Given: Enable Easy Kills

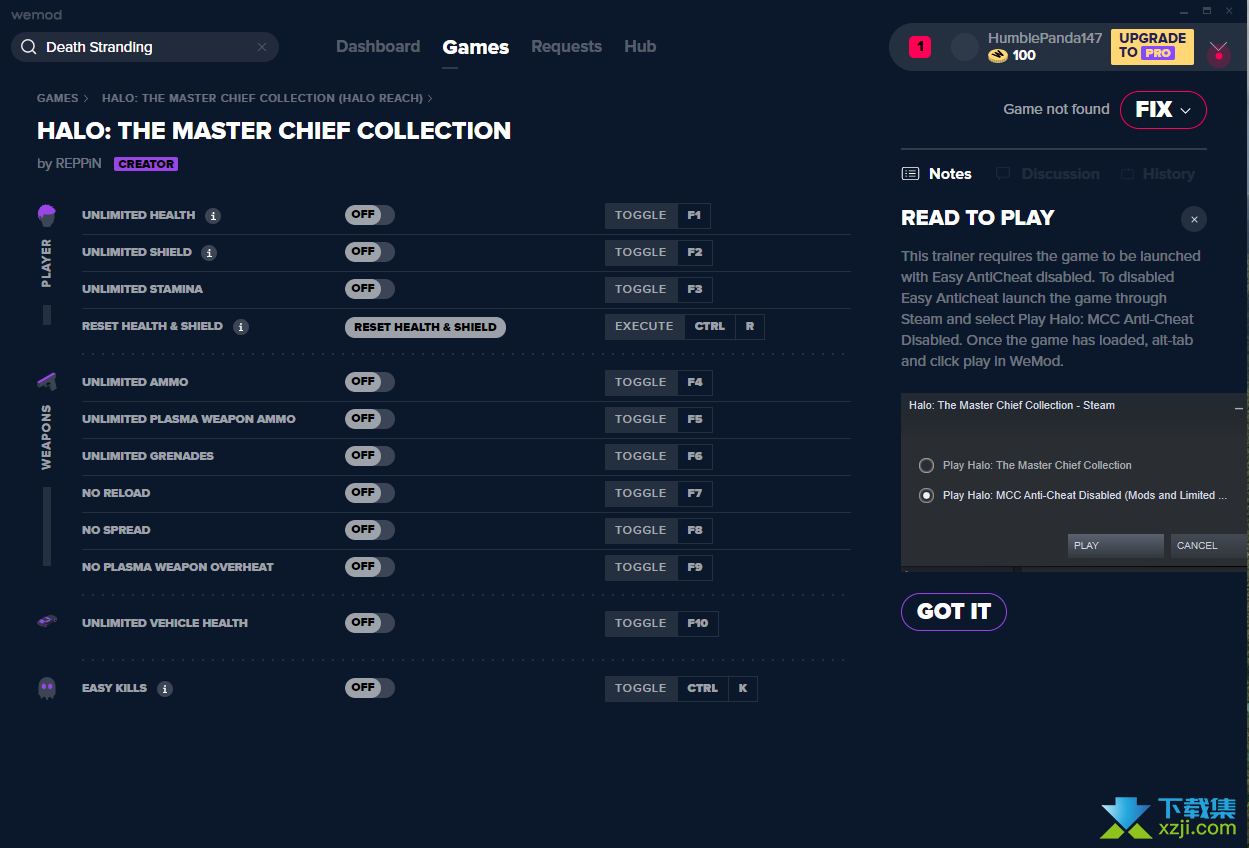Looking at the screenshot, I should click(370, 688).
